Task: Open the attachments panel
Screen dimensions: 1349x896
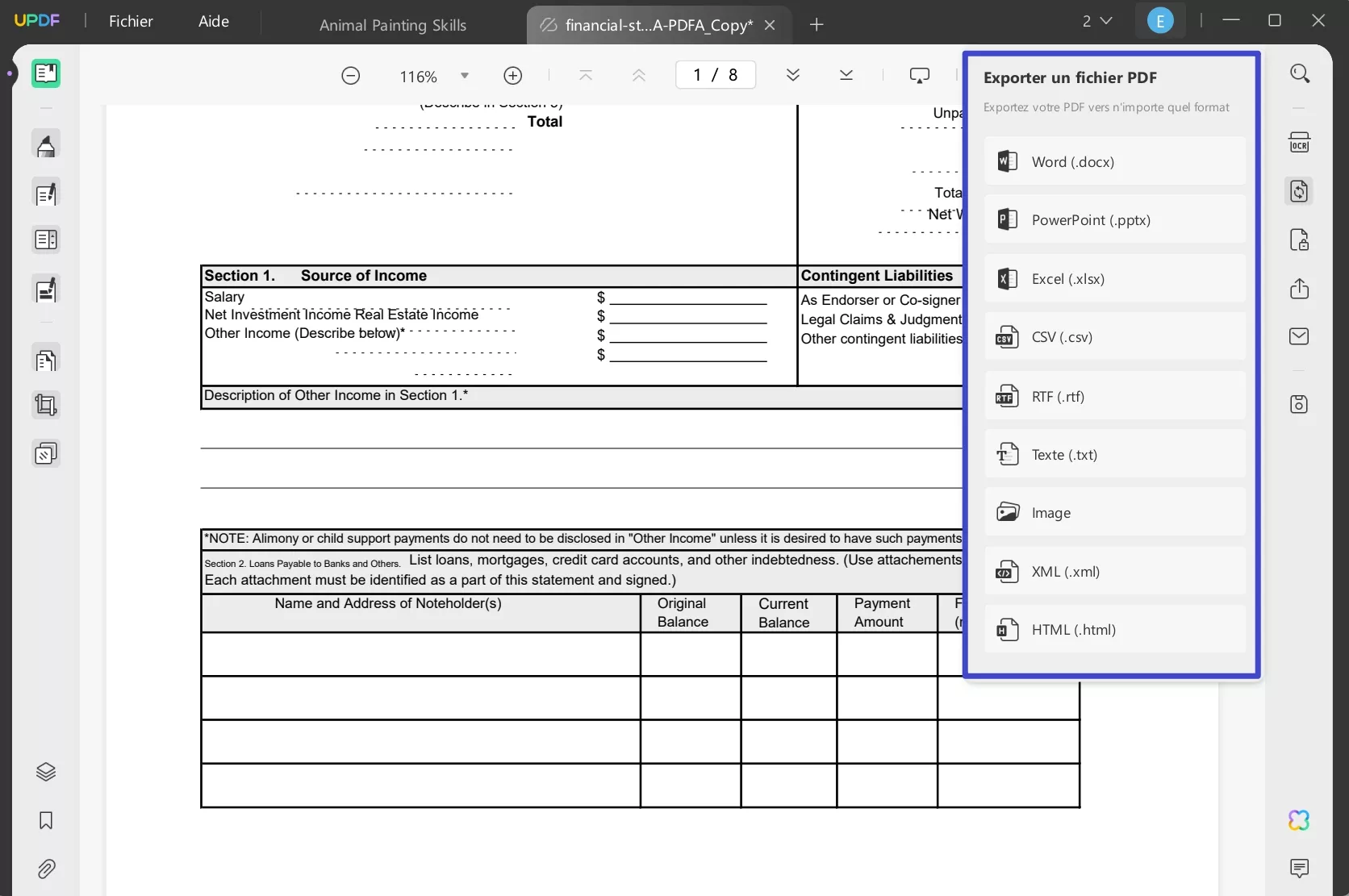Action: tap(46, 869)
